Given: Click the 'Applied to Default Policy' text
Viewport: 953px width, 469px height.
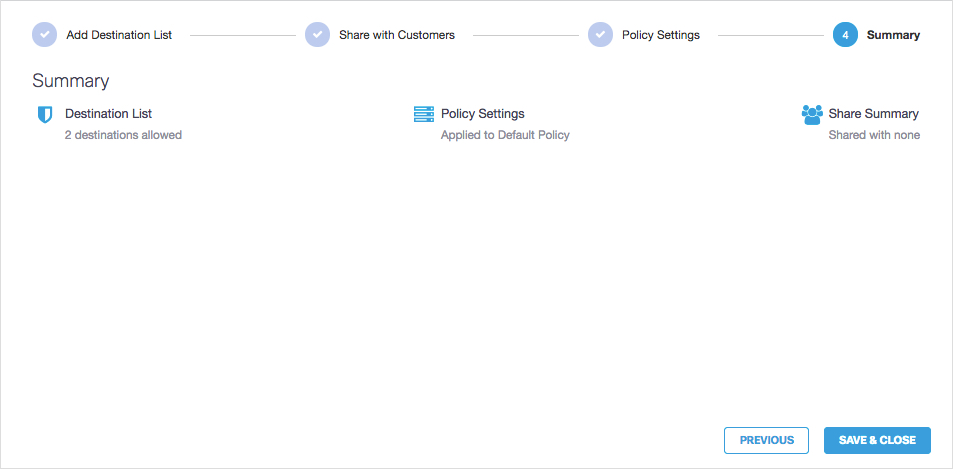Looking at the screenshot, I should tap(505, 135).
